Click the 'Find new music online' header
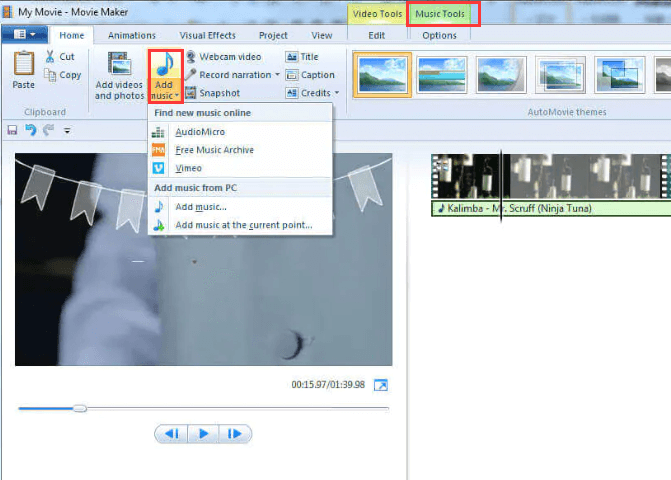This screenshot has height=480, width=671. coord(202,113)
